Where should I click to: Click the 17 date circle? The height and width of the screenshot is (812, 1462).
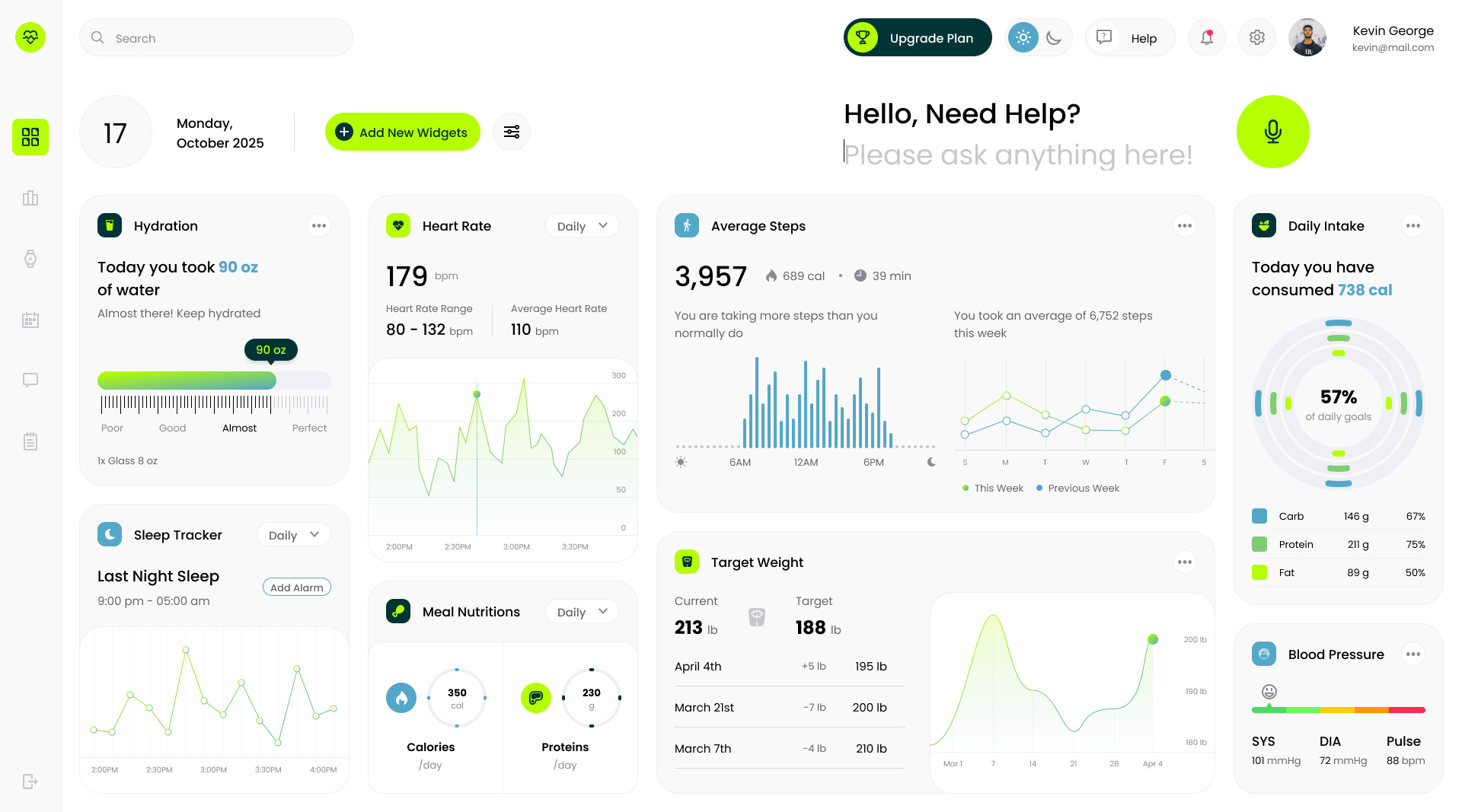(x=116, y=132)
